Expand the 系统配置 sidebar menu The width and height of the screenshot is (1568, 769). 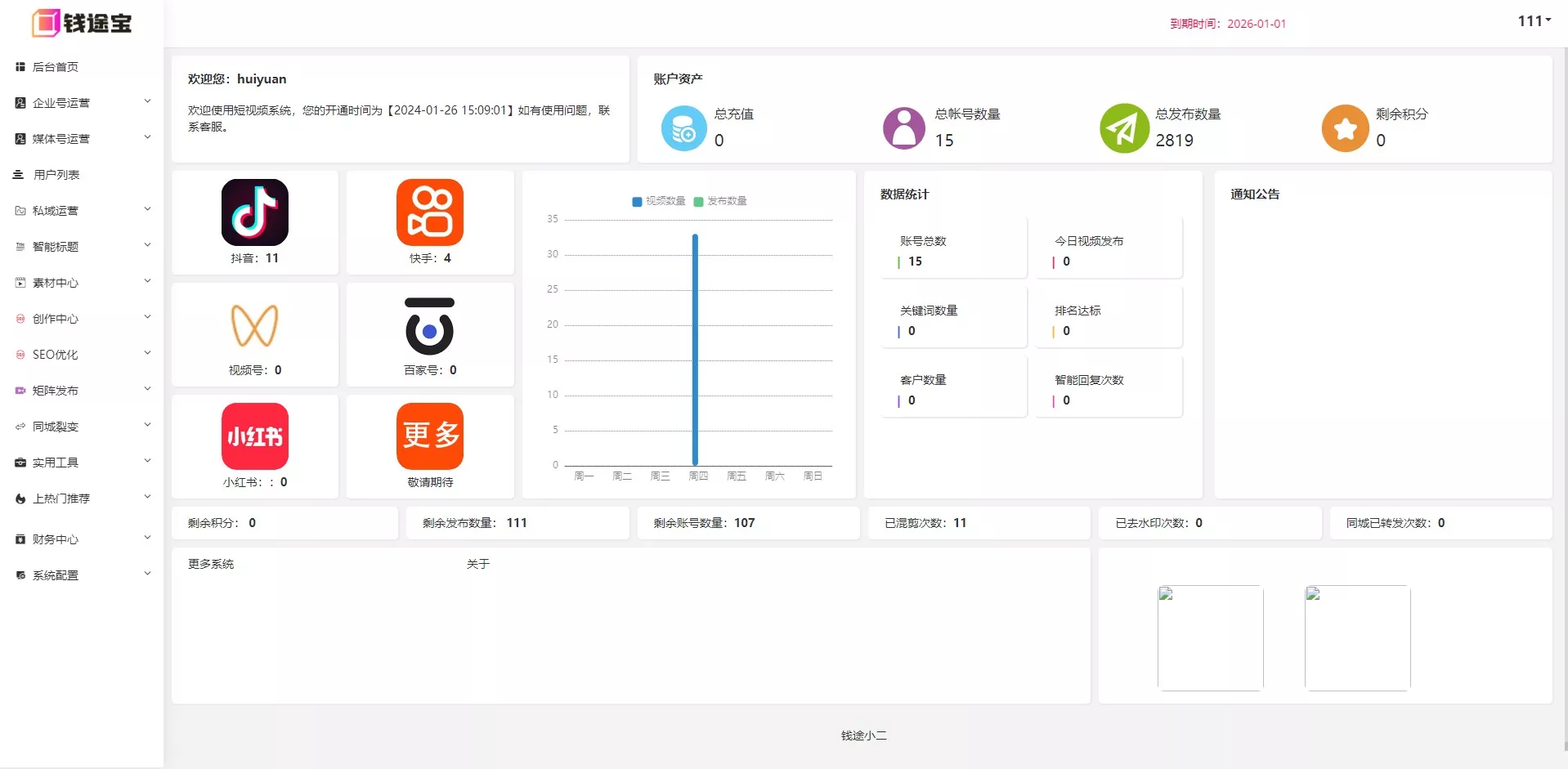click(x=82, y=575)
